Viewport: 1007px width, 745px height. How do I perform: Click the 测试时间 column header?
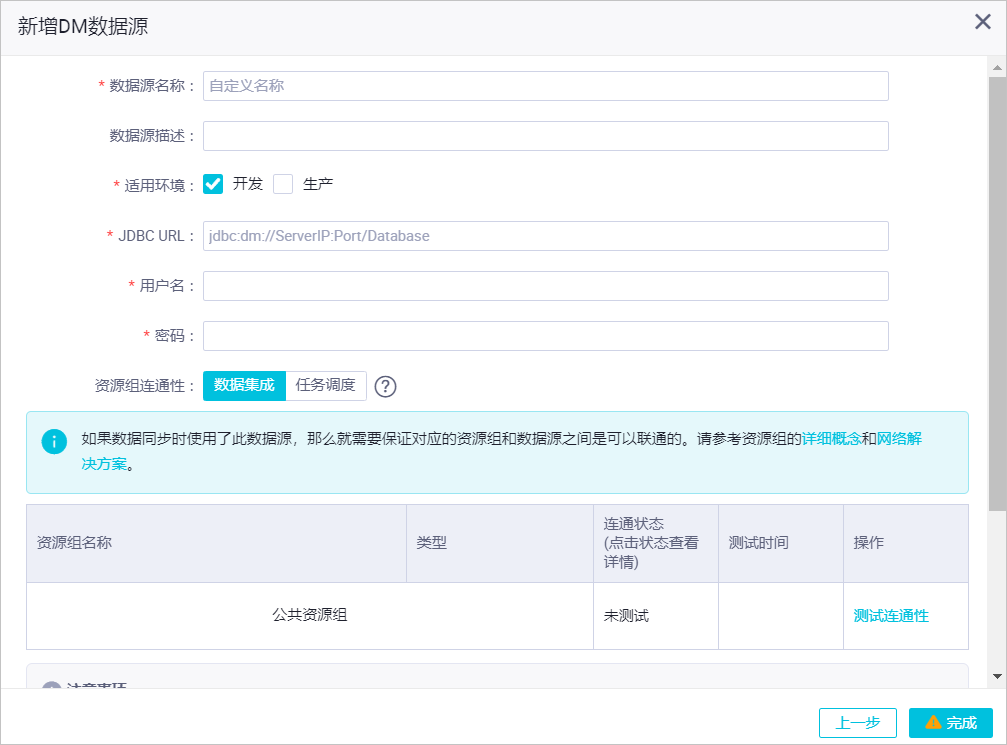coord(781,543)
